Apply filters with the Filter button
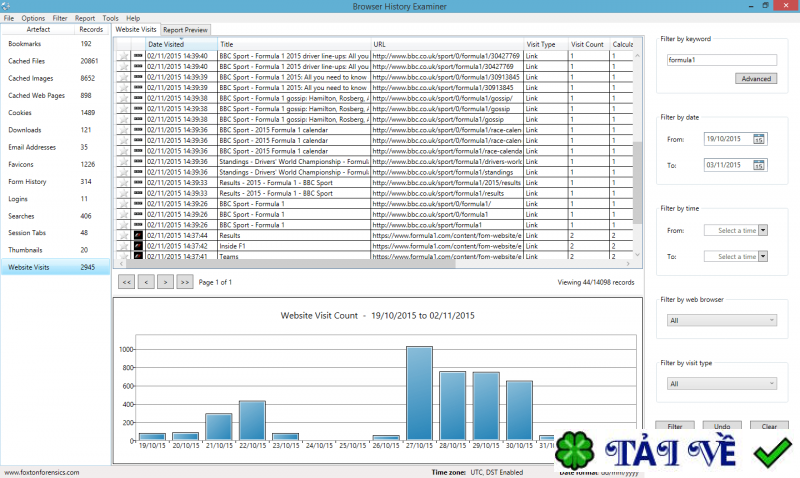The width and height of the screenshot is (800, 478). point(674,426)
